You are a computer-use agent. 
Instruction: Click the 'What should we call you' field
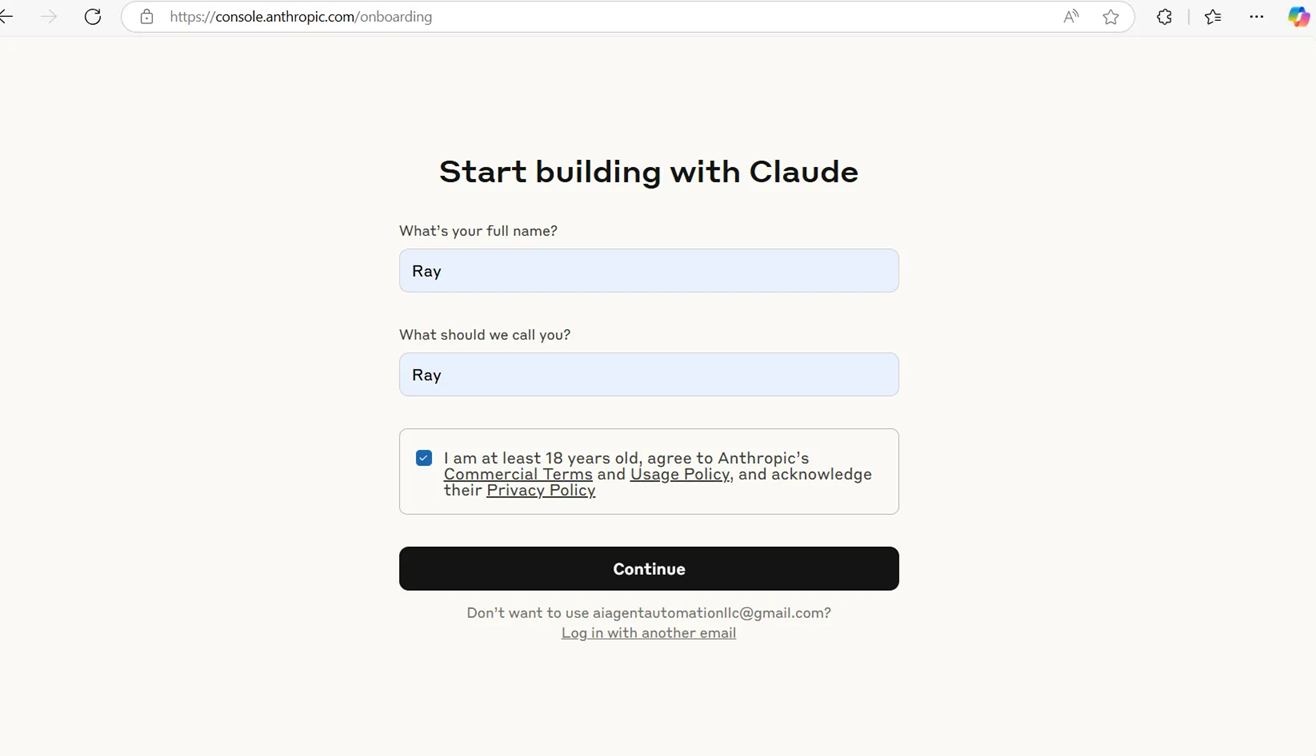click(x=649, y=375)
